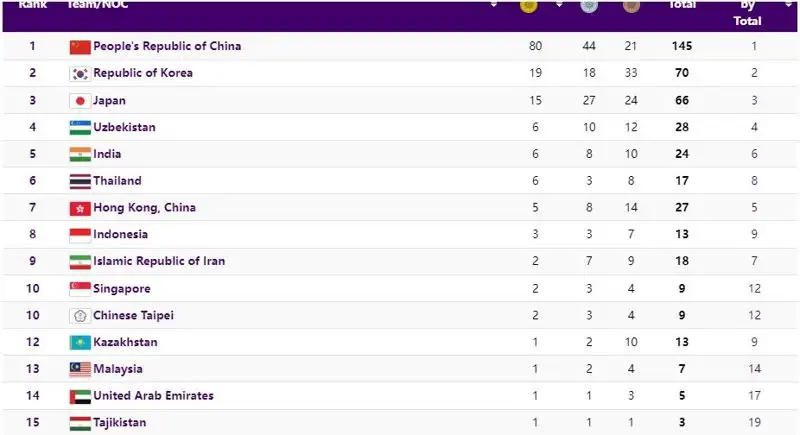The height and width of the screenshot is (435, 800).
Task: Open the Islamic Republic of Iran link
Action: pos(159,262)
